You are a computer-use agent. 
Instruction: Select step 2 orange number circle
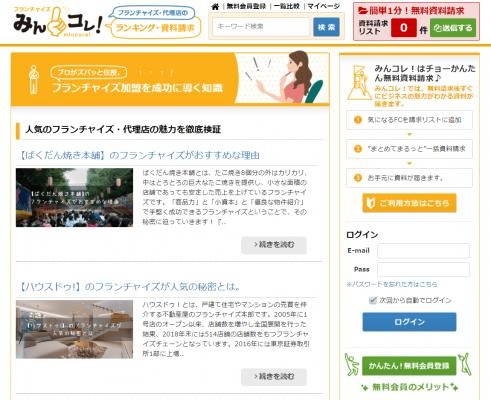point(358,149)
